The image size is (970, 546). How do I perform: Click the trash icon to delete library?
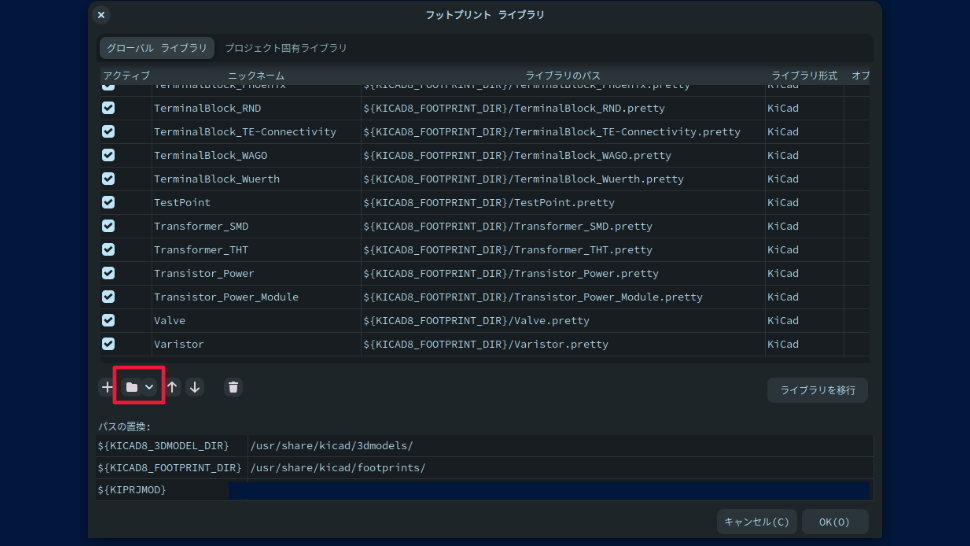(233, 387)
